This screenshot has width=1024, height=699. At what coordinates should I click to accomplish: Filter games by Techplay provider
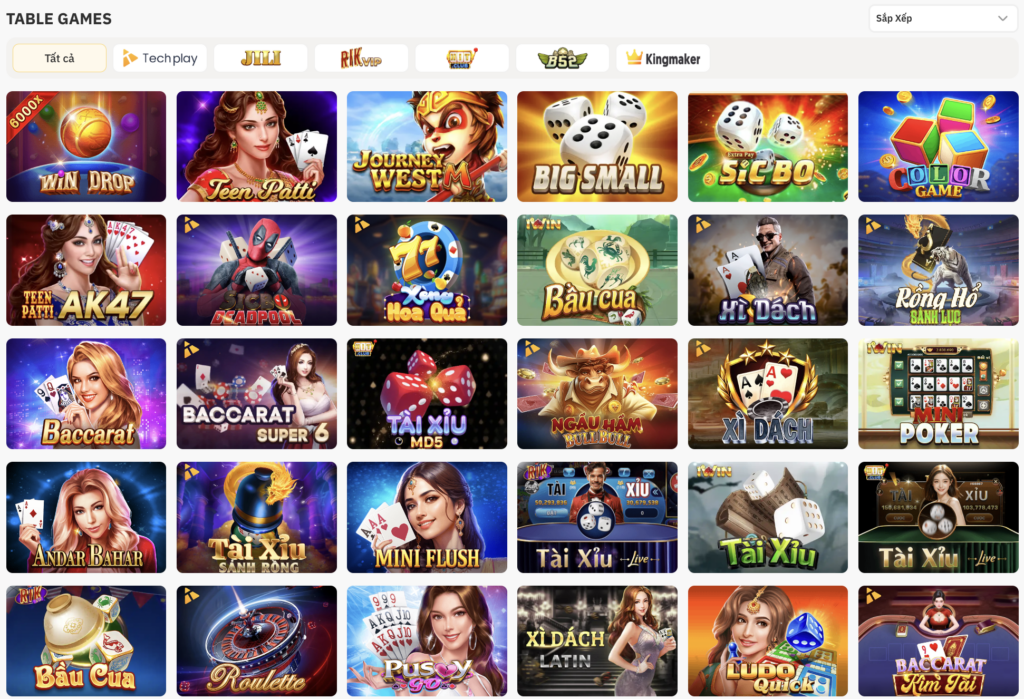click(160, 58)
